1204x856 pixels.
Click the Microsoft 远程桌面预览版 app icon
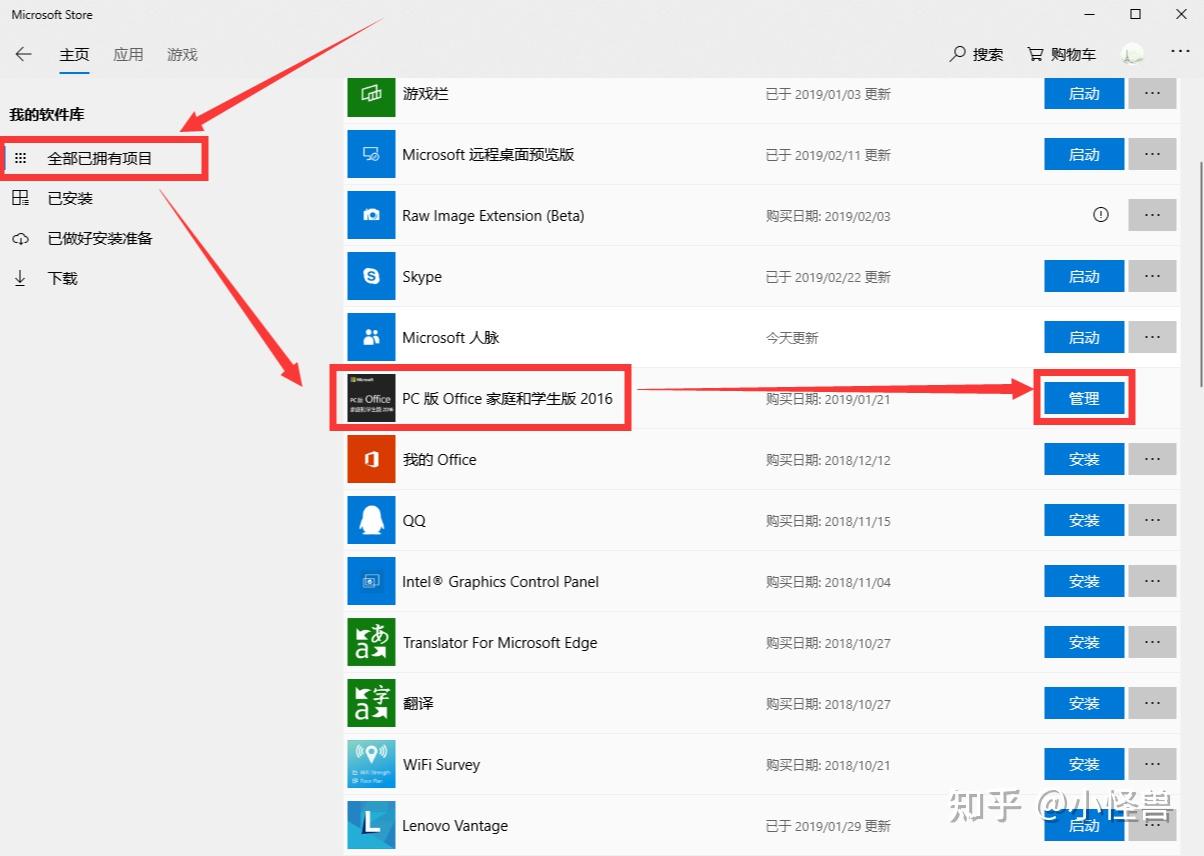point(372,155)
